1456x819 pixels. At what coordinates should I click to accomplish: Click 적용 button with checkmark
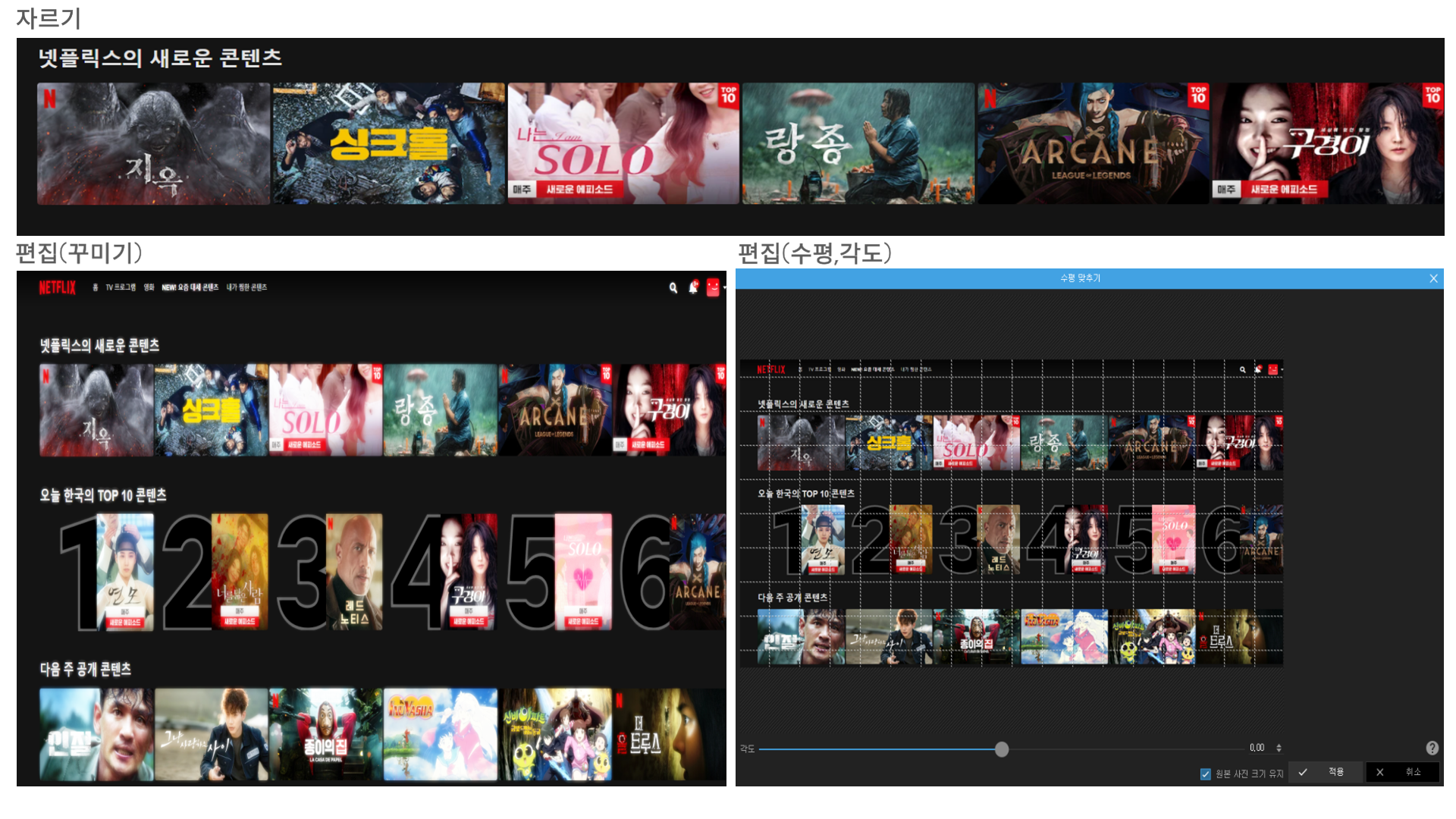[1325, 772]
